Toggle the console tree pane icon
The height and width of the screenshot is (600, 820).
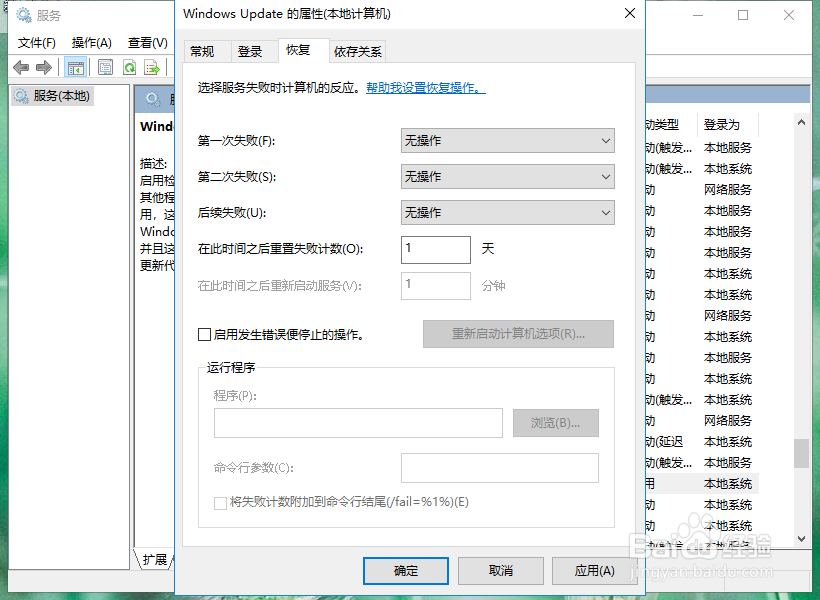[x=75, y=67]
